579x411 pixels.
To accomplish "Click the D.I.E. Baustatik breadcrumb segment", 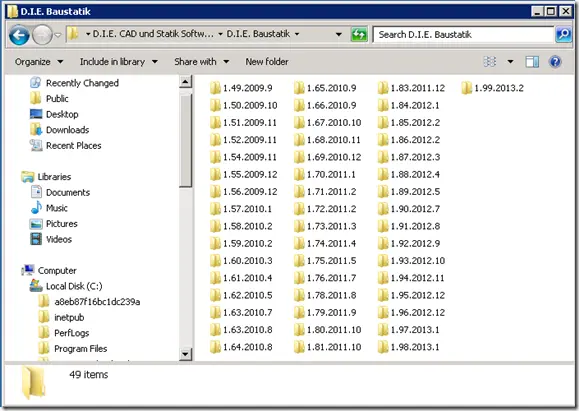I will coord(258,34).
